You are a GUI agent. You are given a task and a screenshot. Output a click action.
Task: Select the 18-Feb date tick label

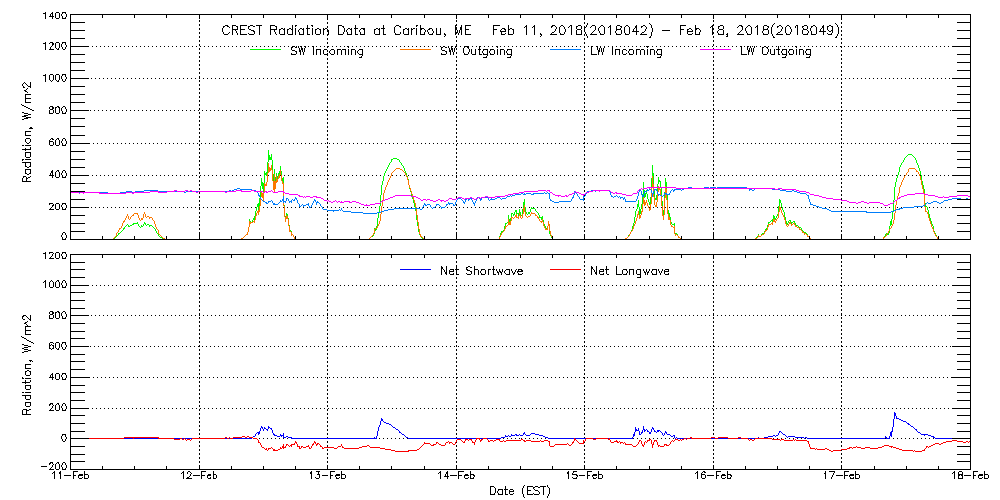point(969,477)
